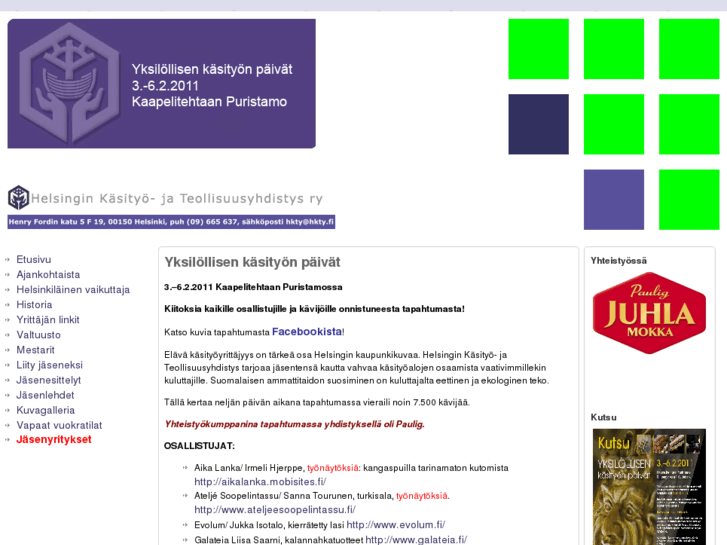Click the small association hexagon logo

click(x=19, y=198)
